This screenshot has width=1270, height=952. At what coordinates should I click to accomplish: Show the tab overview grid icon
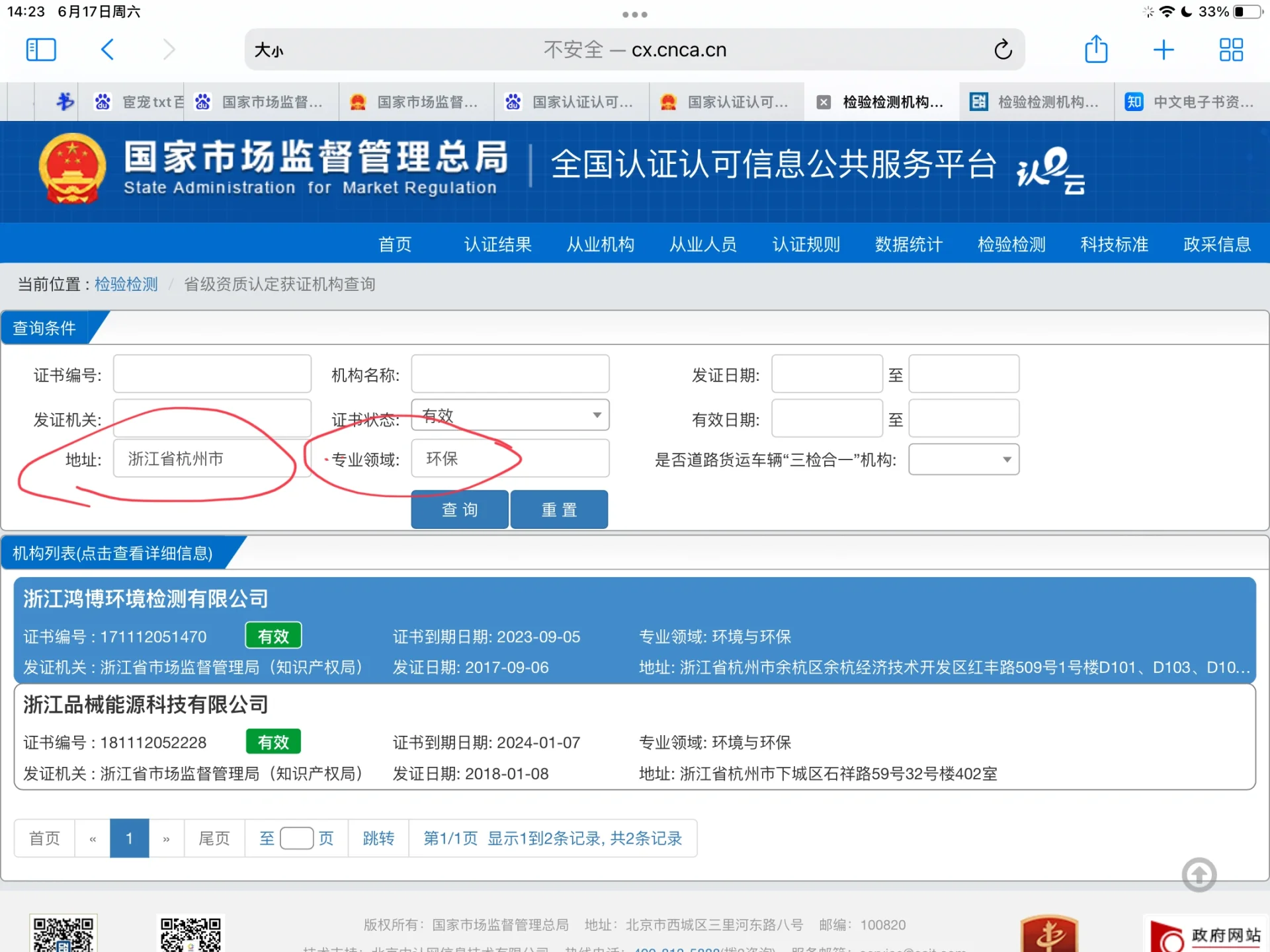pyautogui.click(x=1231, y=50)
